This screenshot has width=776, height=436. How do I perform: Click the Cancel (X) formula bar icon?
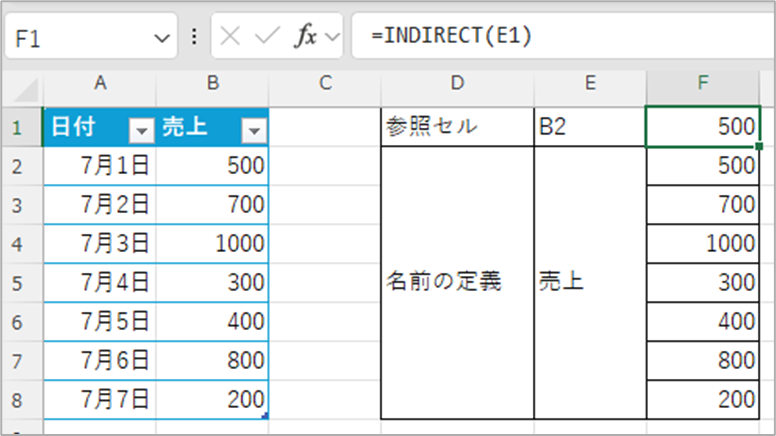tap(230, 38)
